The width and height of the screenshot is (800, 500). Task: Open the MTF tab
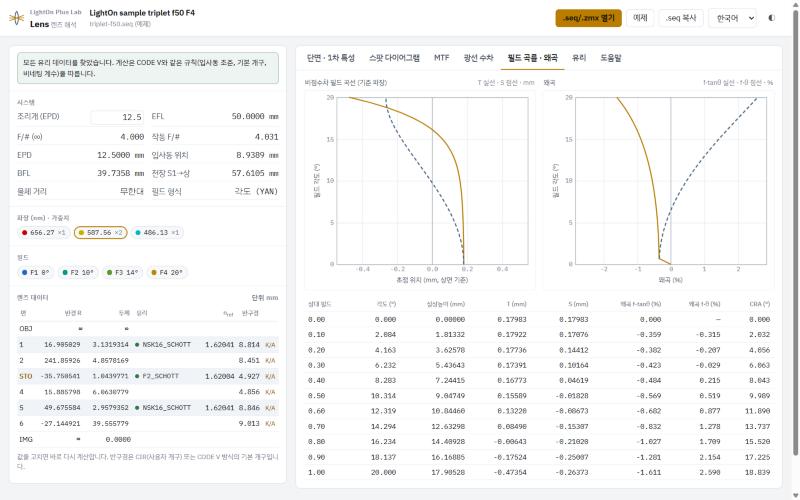(441, 58)
